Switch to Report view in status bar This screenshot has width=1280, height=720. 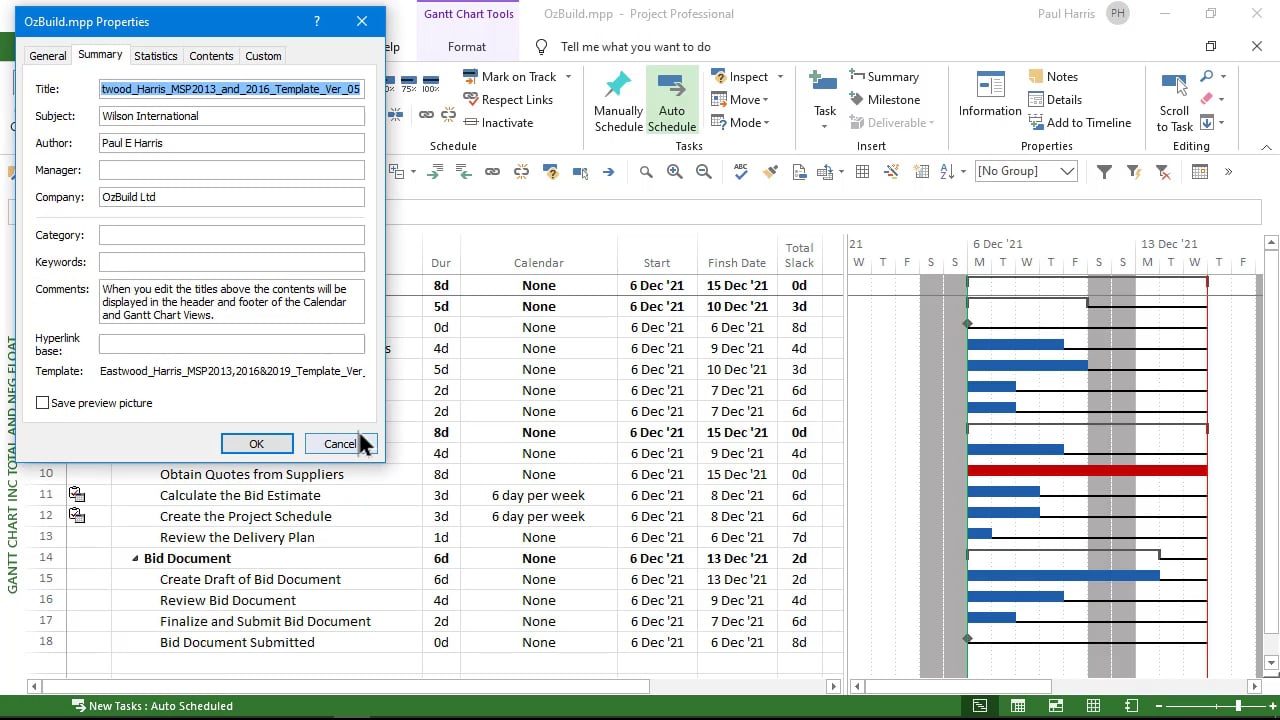click(1132, 706)
